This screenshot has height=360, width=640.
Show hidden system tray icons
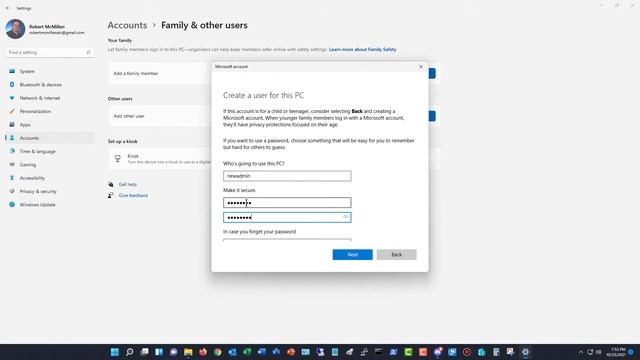point(581,352)
